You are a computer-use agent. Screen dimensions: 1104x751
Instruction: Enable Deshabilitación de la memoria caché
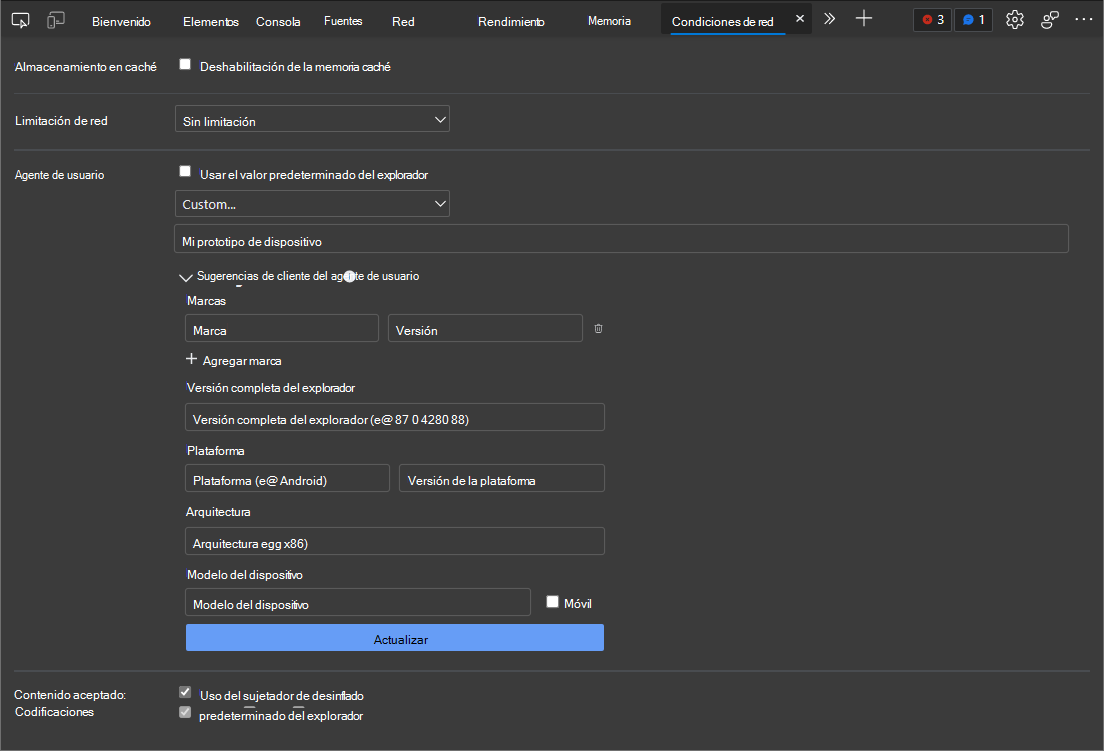click(x=185, y=63)
